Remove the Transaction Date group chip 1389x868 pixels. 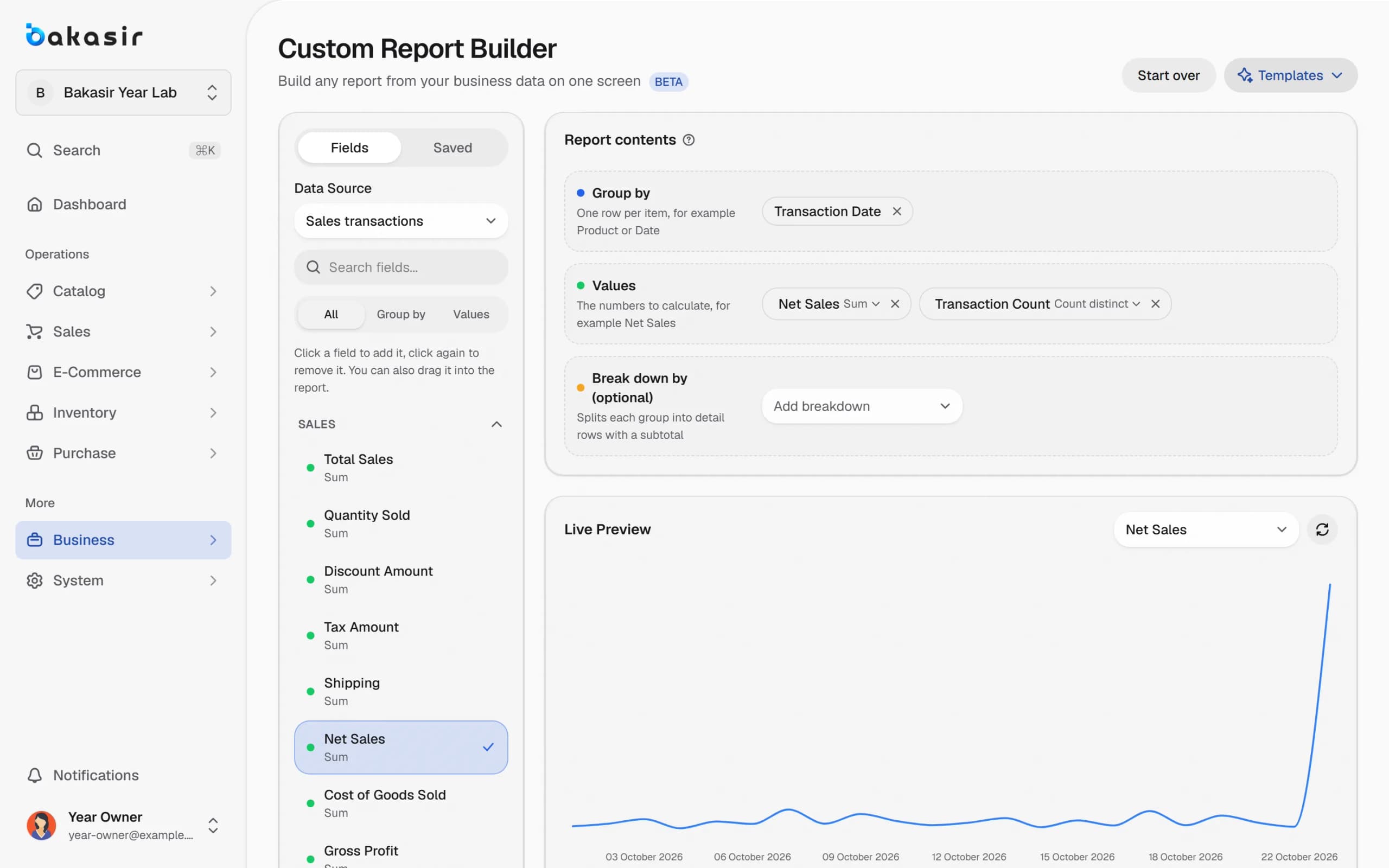[896, 211]
